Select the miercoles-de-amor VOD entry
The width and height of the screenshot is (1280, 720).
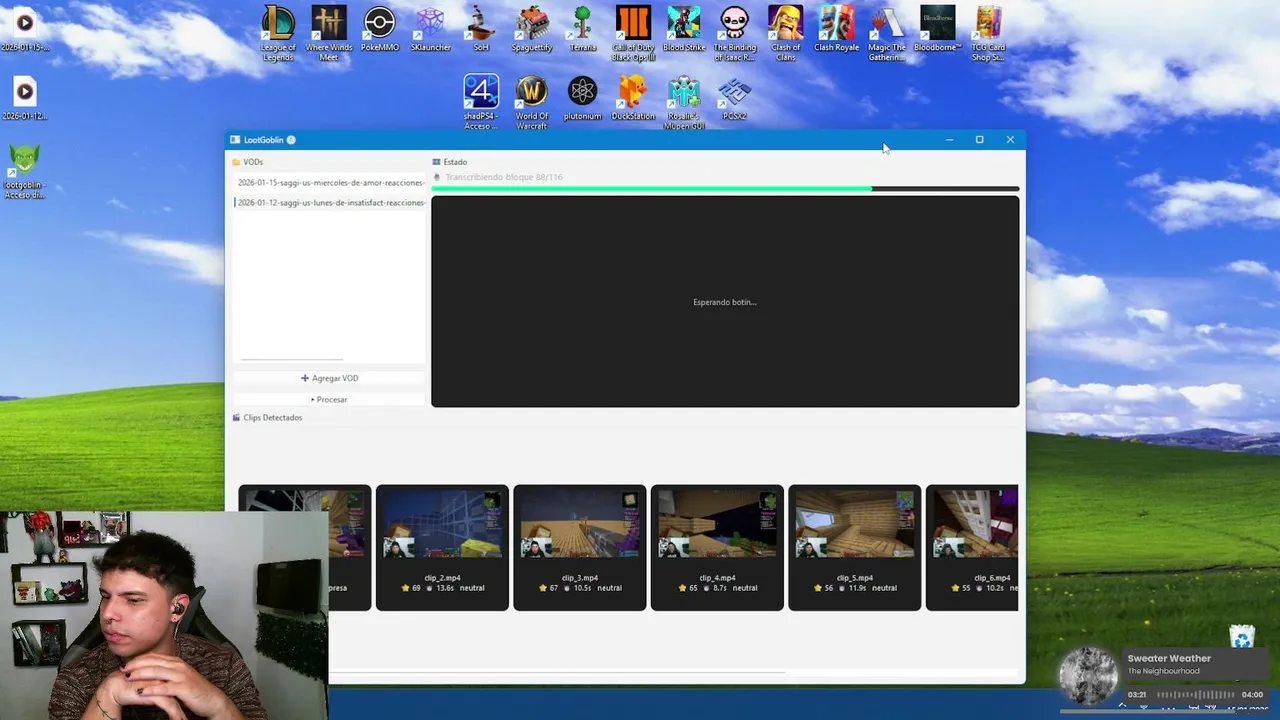coord(330,183)
